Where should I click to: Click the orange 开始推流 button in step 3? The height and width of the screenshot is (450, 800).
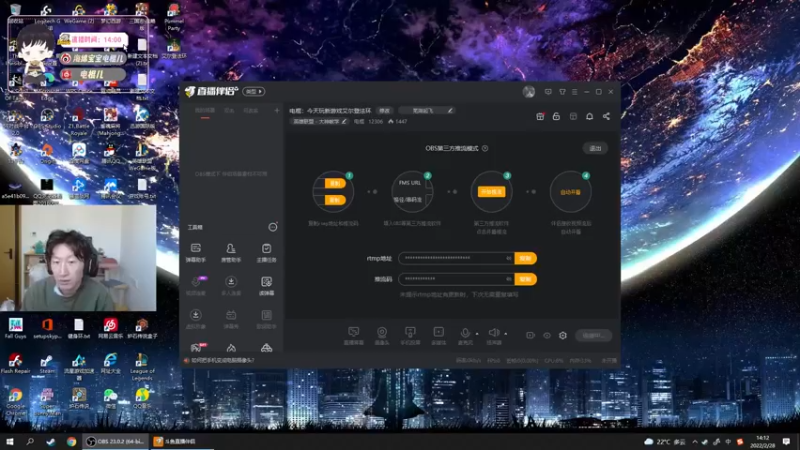[x=491, y=192]
